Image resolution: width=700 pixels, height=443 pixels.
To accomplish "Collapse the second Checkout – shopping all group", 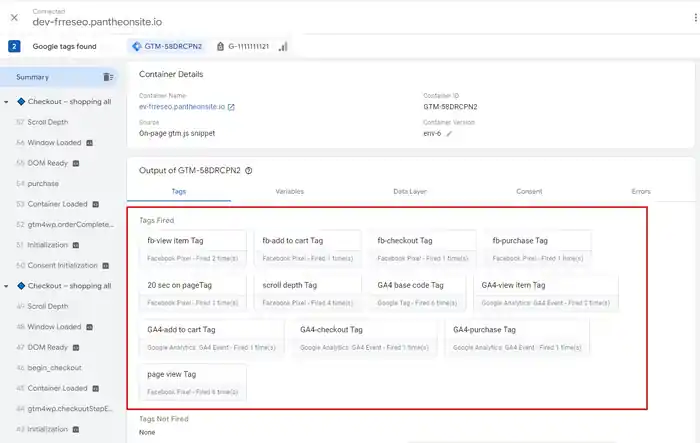I will click(6, 286).
